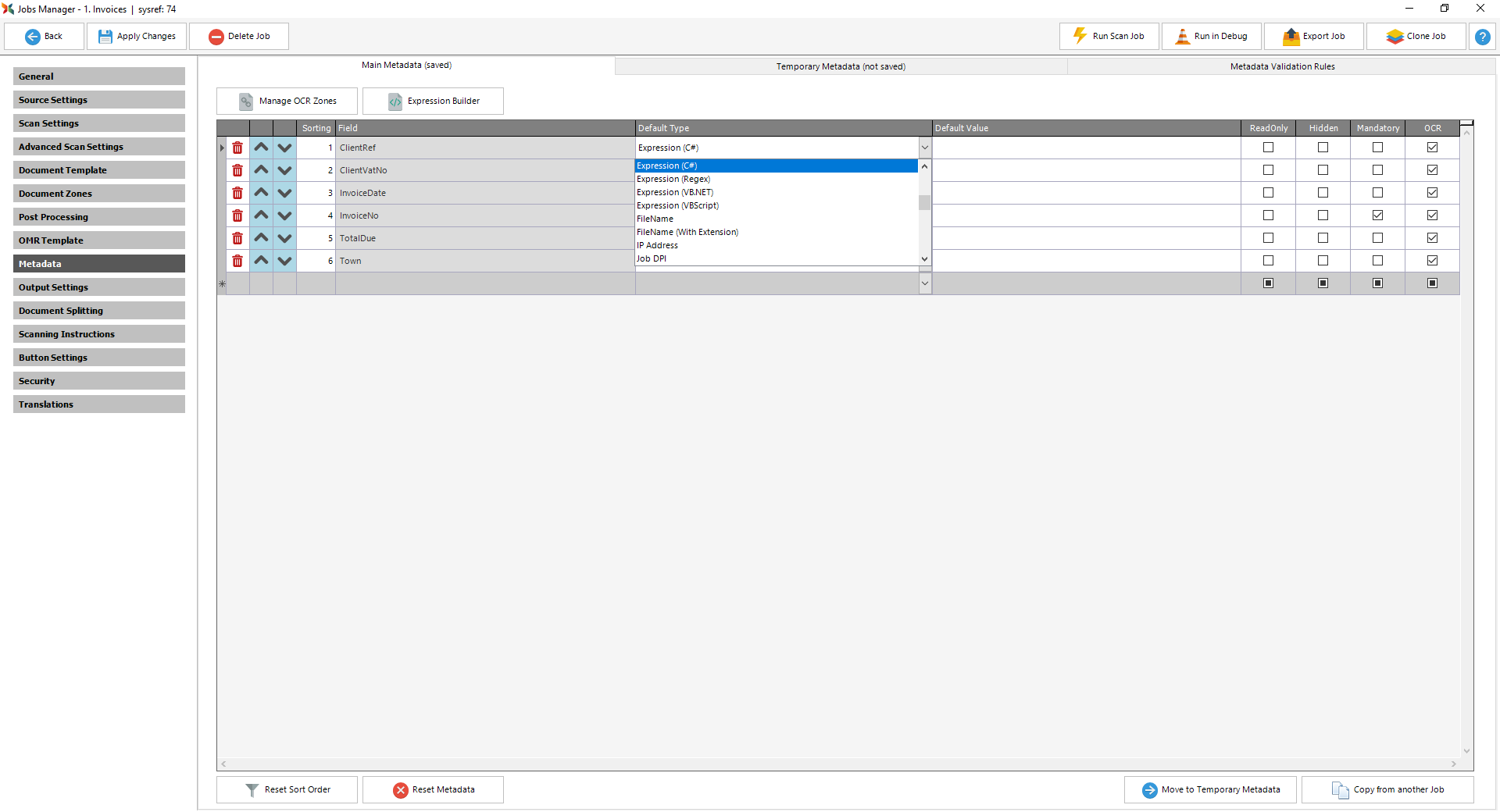This screenshot has height=812, width=1500.
Task: Choose FileName (With Extension) in the dropdown list
Action: (x=687, y=232)
